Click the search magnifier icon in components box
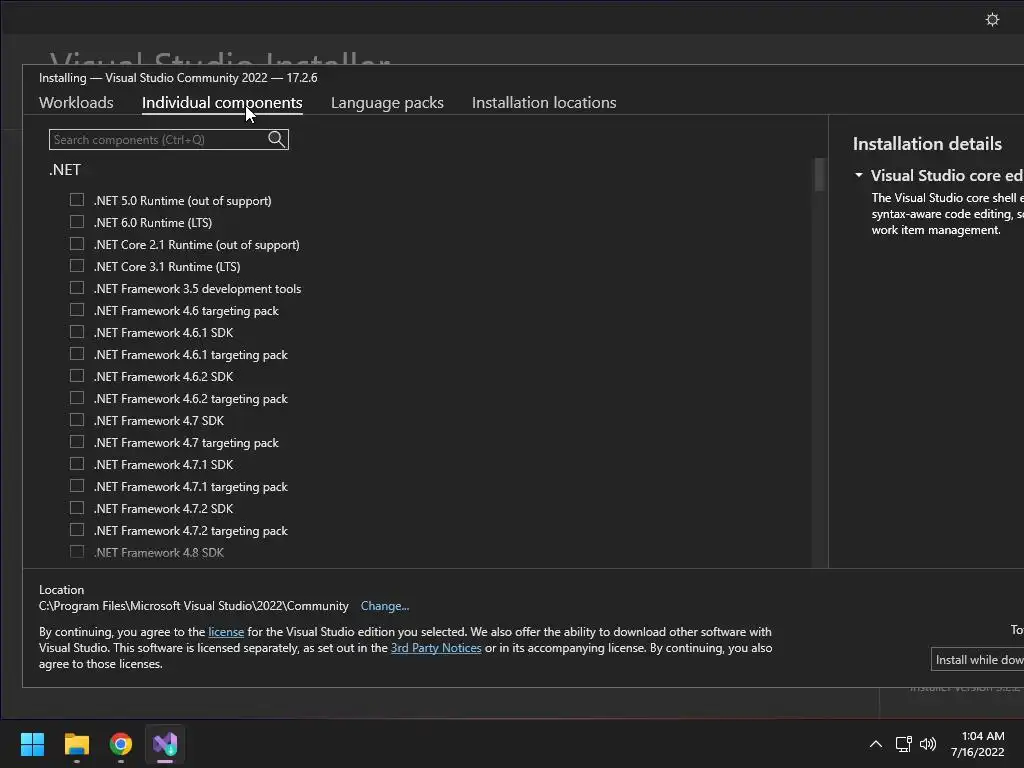The image size is (1024, 768). point(276,139)
